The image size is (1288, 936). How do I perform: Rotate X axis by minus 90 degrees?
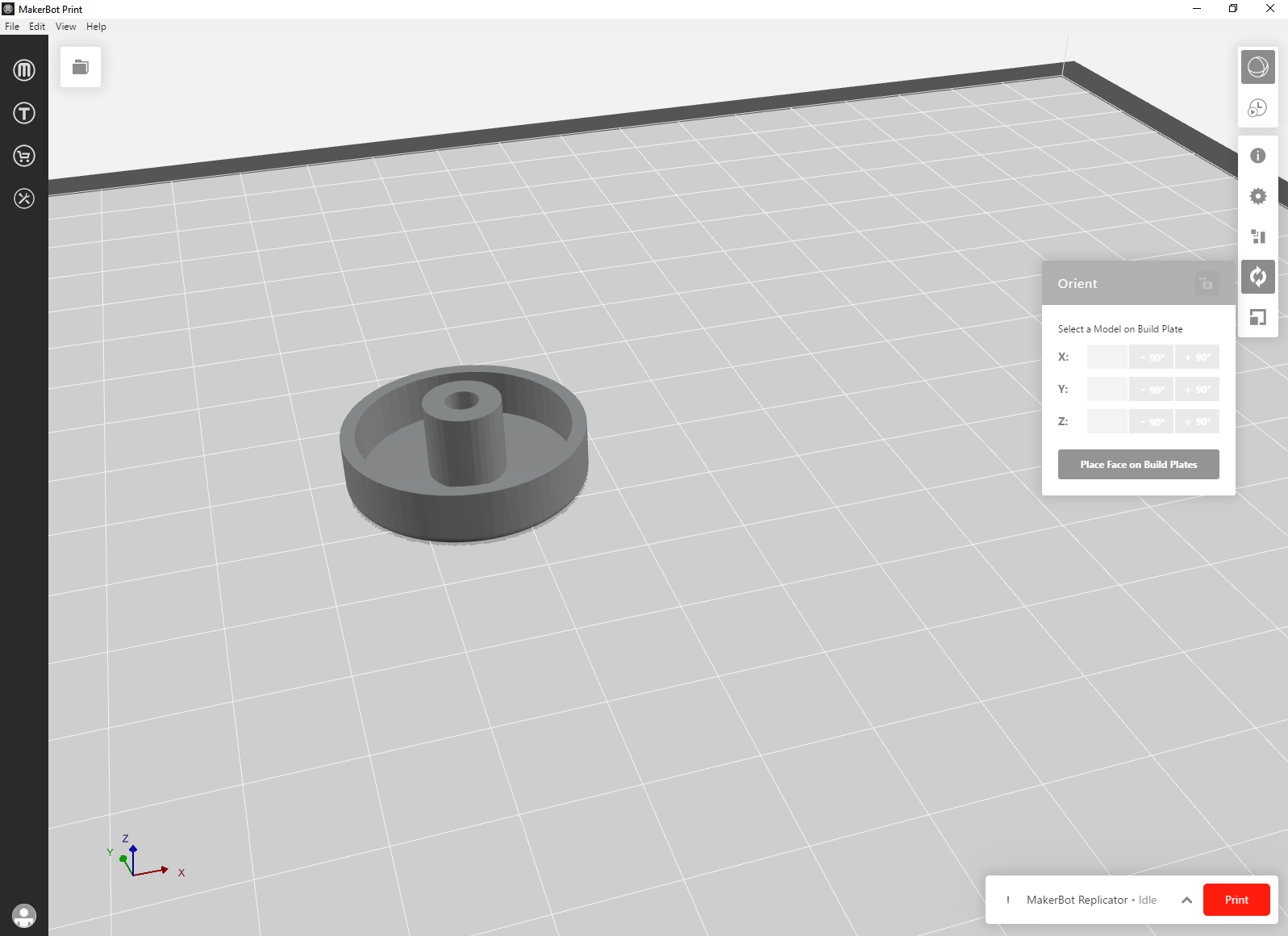(x=1152, y=357)
